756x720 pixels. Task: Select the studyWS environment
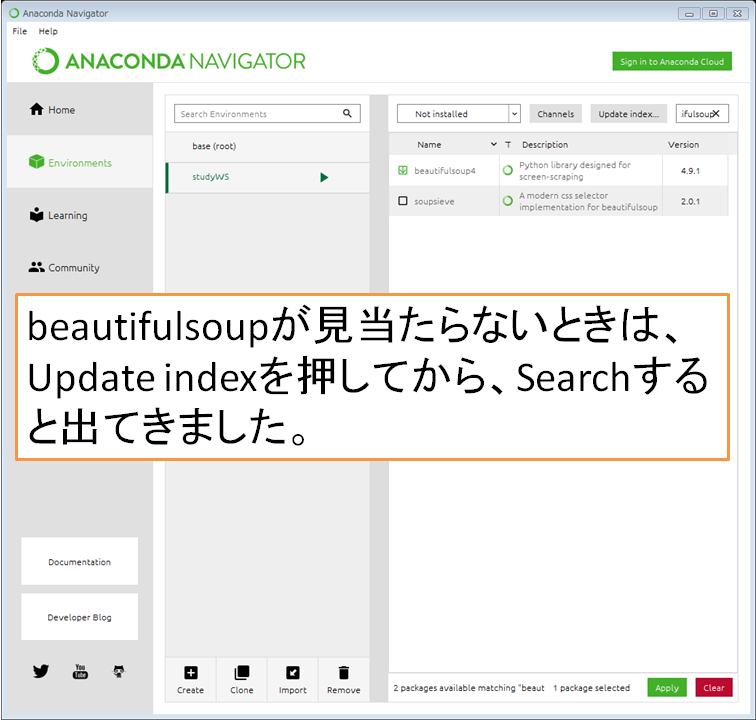(268, 177)
